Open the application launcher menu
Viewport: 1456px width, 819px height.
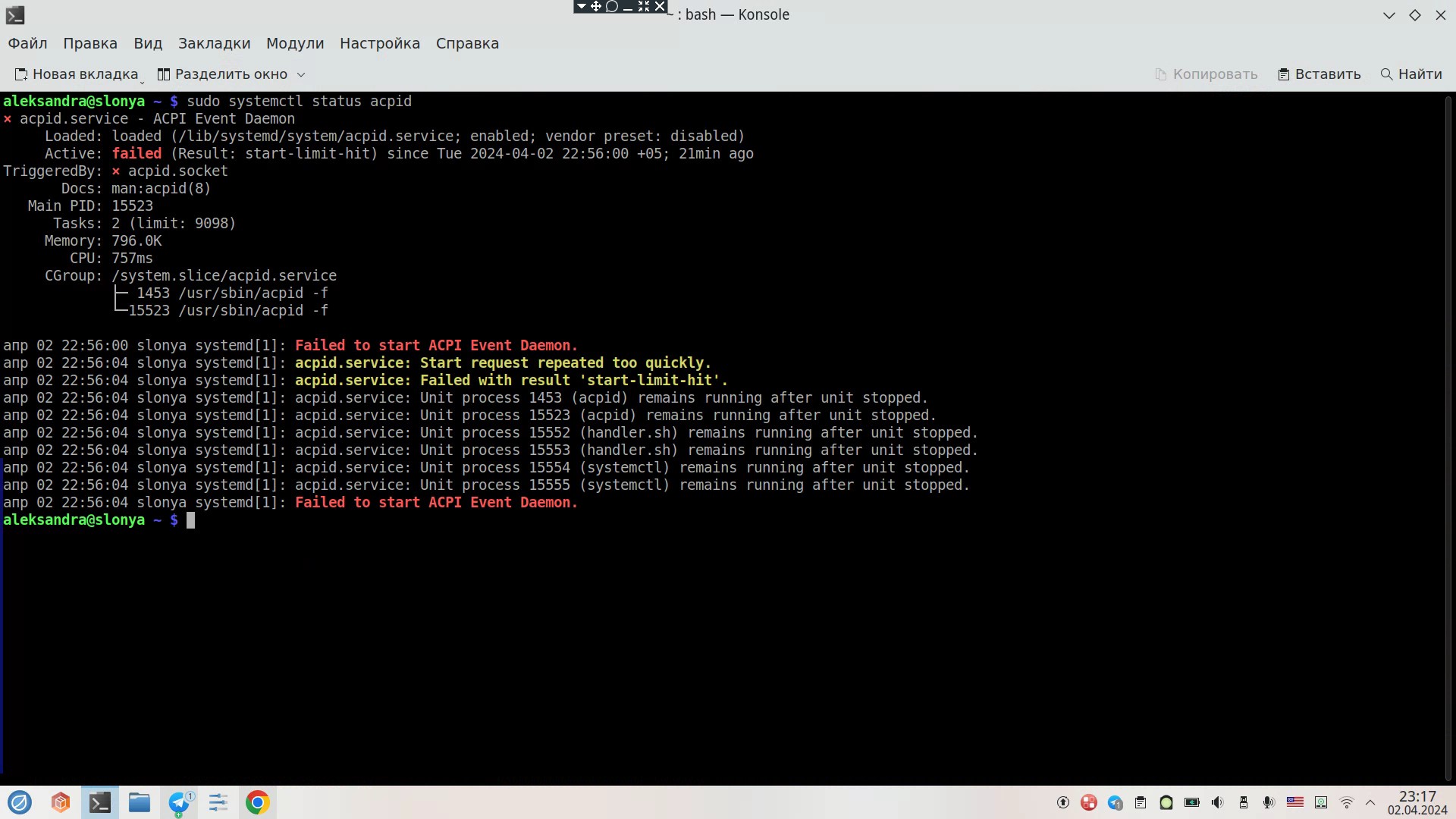pyautogui.click(x=20, y=802)
